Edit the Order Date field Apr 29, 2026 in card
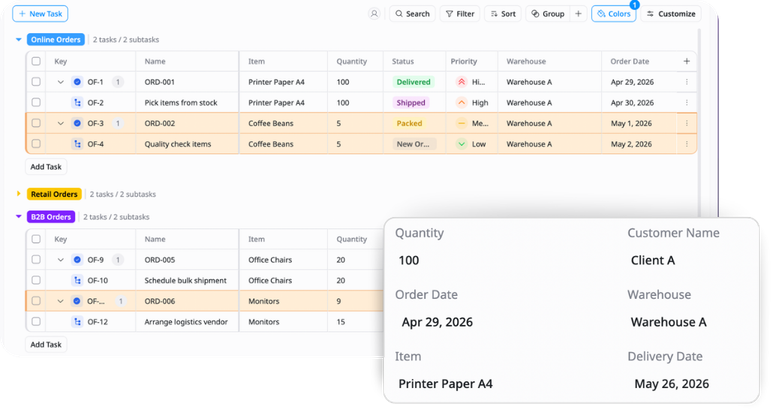The image size is (773, 413). tap(437, 322)
